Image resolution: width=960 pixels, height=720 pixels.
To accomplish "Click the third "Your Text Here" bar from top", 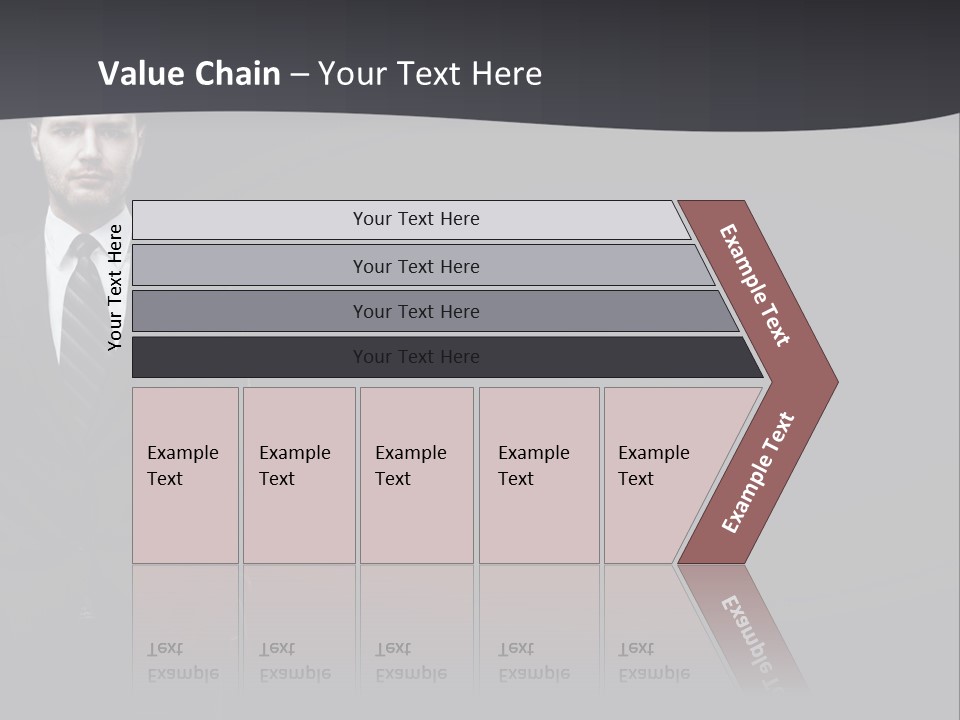I will click(415, 311).
